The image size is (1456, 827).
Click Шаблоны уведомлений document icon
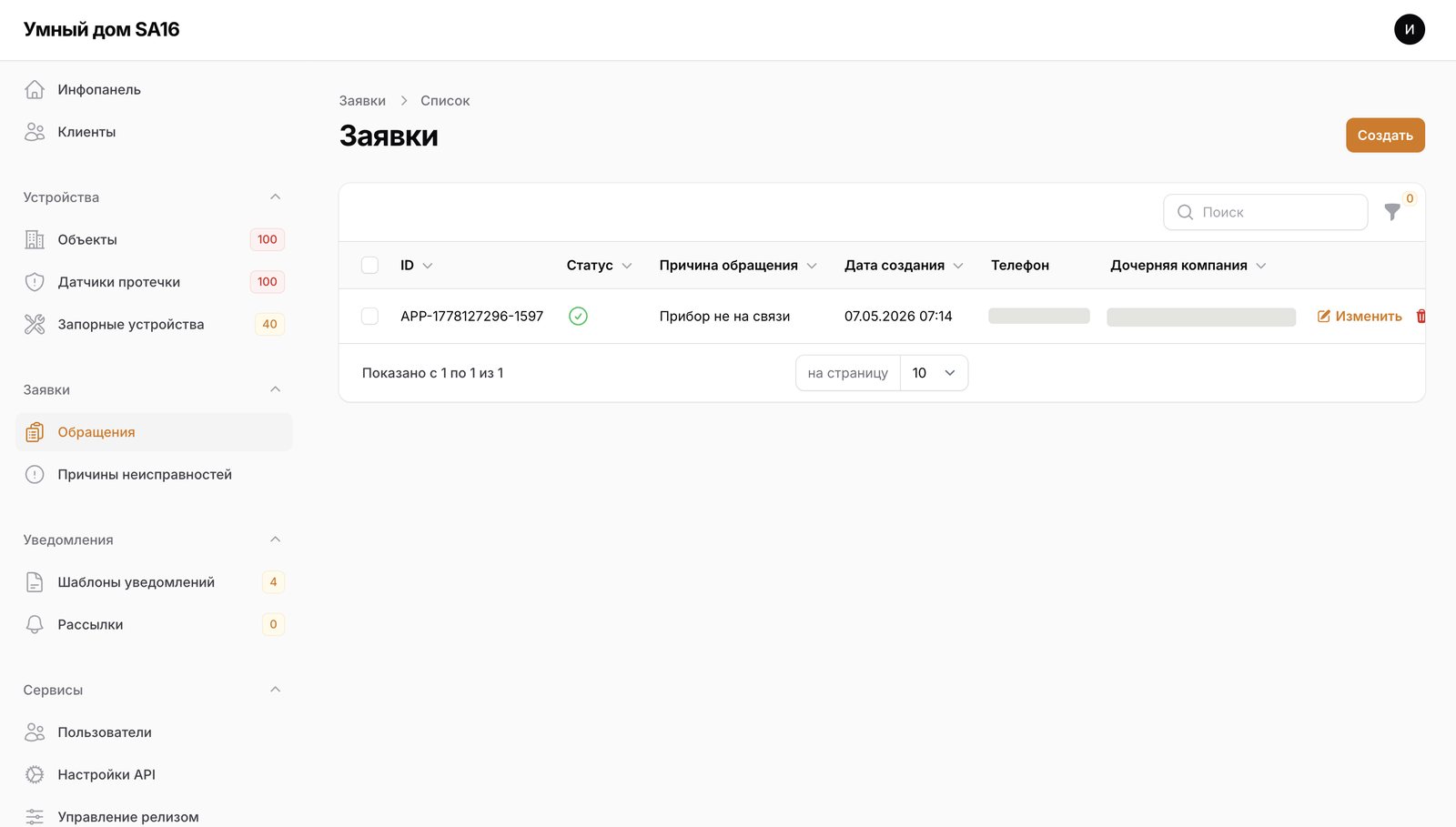[x=35, y=582]
